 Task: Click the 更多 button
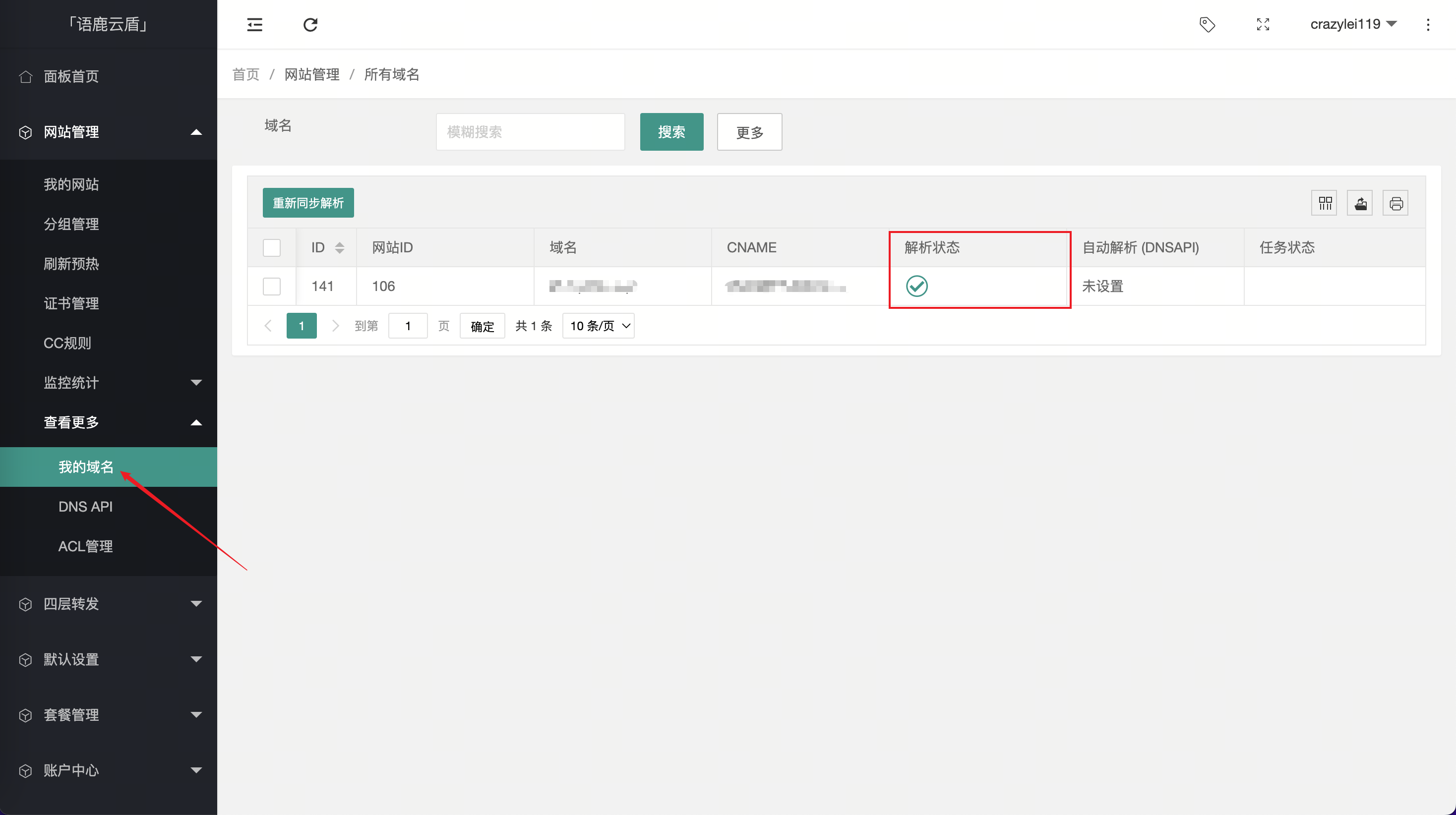click(749, 132)
